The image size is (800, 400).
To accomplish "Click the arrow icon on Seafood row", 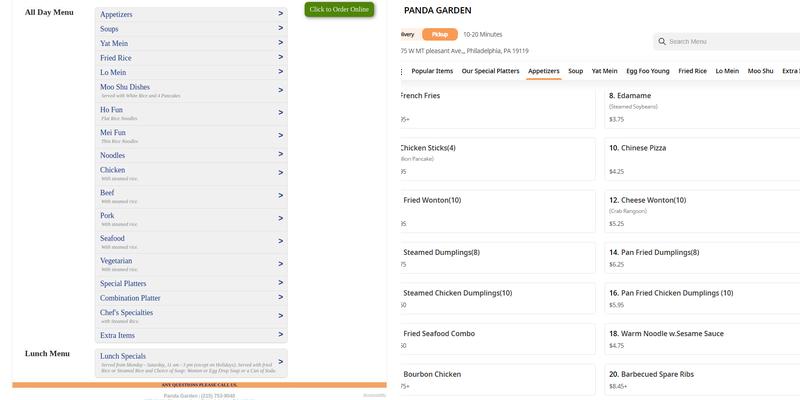I will pyautogui.click(x=280, y=240).
